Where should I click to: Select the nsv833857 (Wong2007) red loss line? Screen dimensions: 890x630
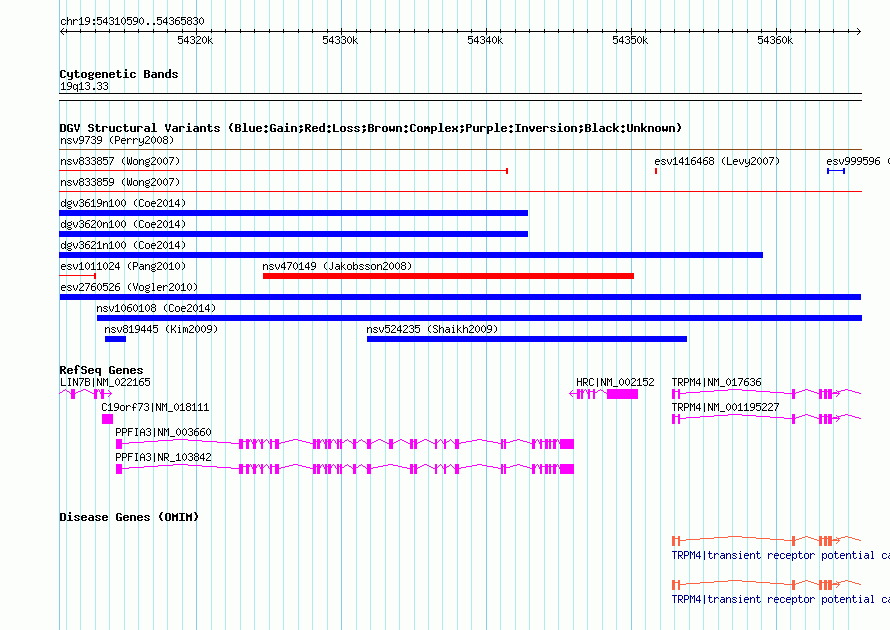[x=283, y=171]
